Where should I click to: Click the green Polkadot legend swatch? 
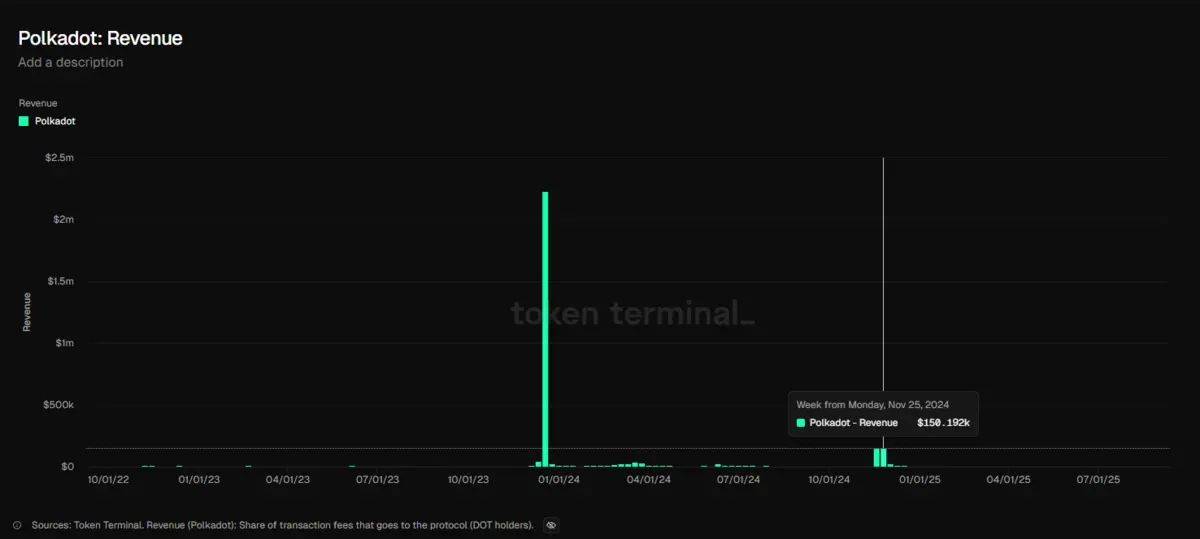click(x=24, y=121)
